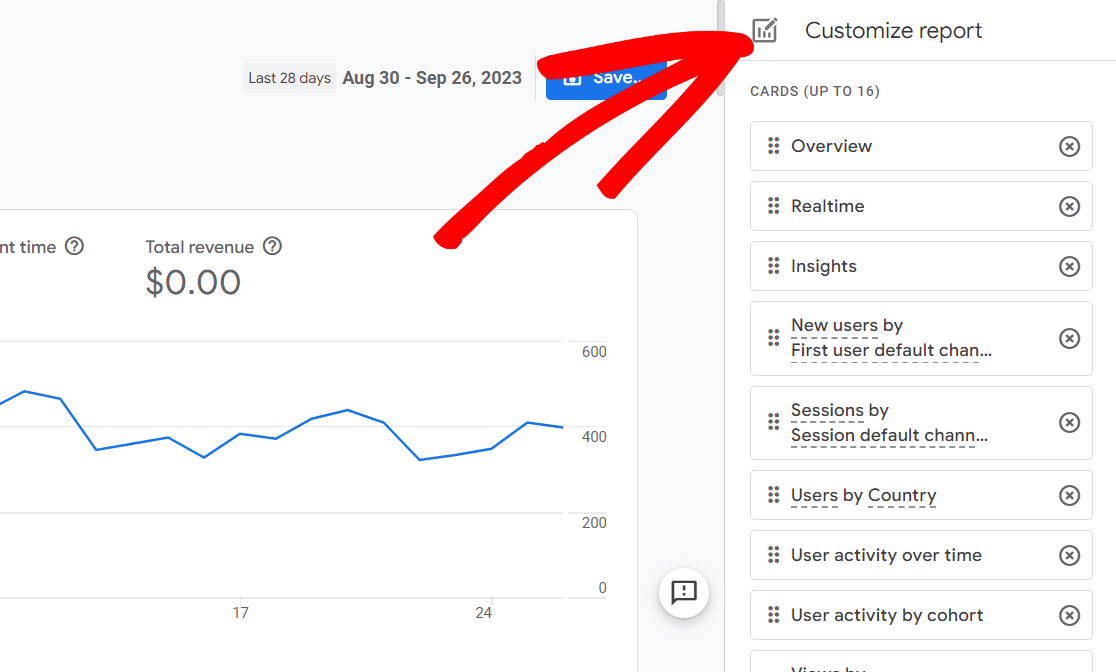Open the Customize report icon
Screen dimensions: 1116x672
(764, 31)
